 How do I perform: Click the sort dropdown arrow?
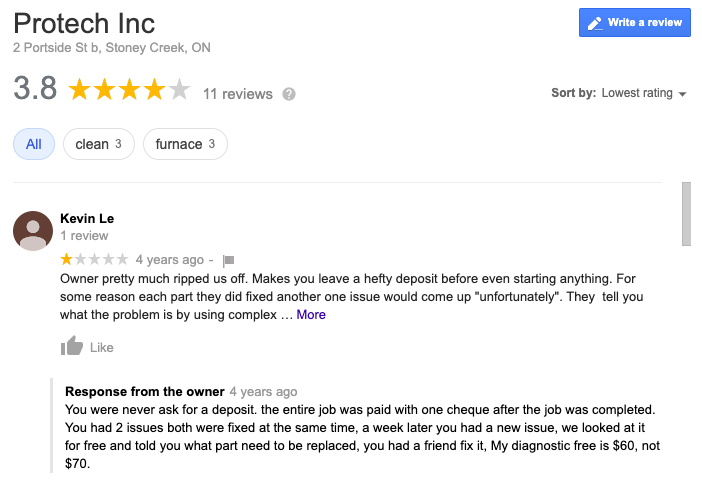tap(683, 94)
